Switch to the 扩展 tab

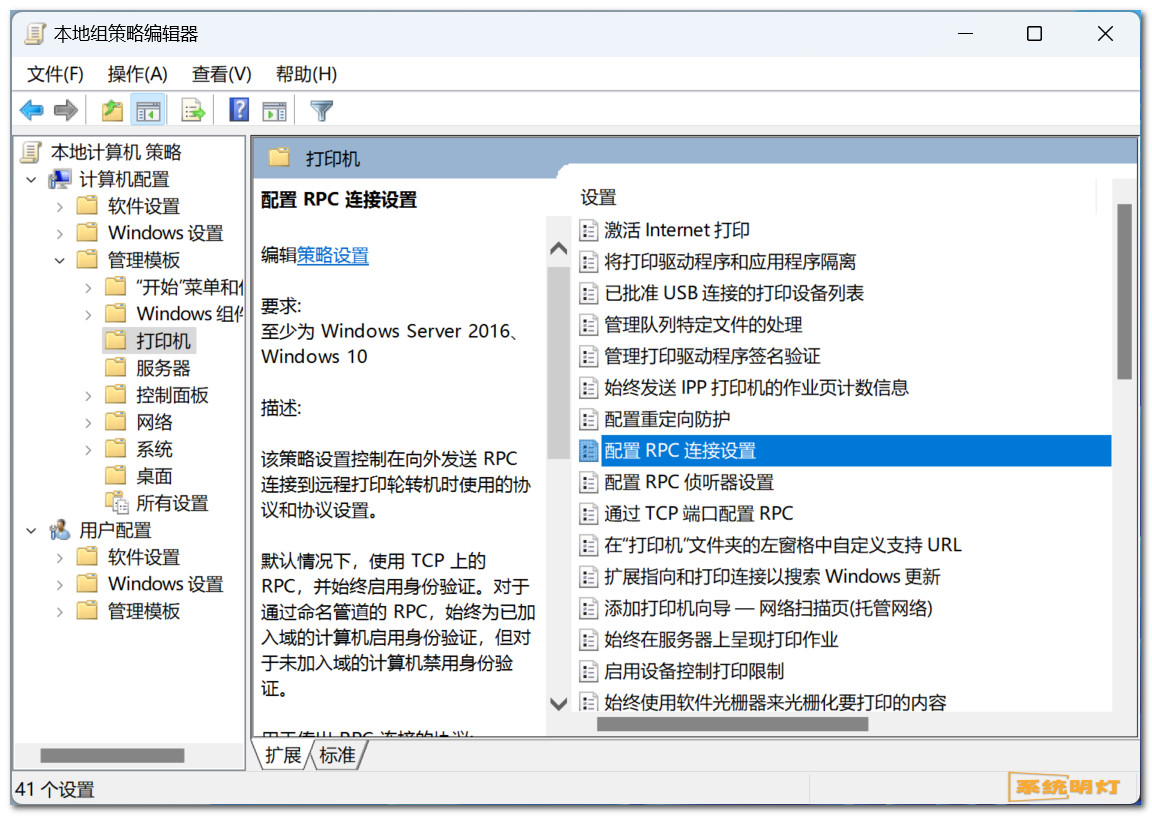pos(283,755)
